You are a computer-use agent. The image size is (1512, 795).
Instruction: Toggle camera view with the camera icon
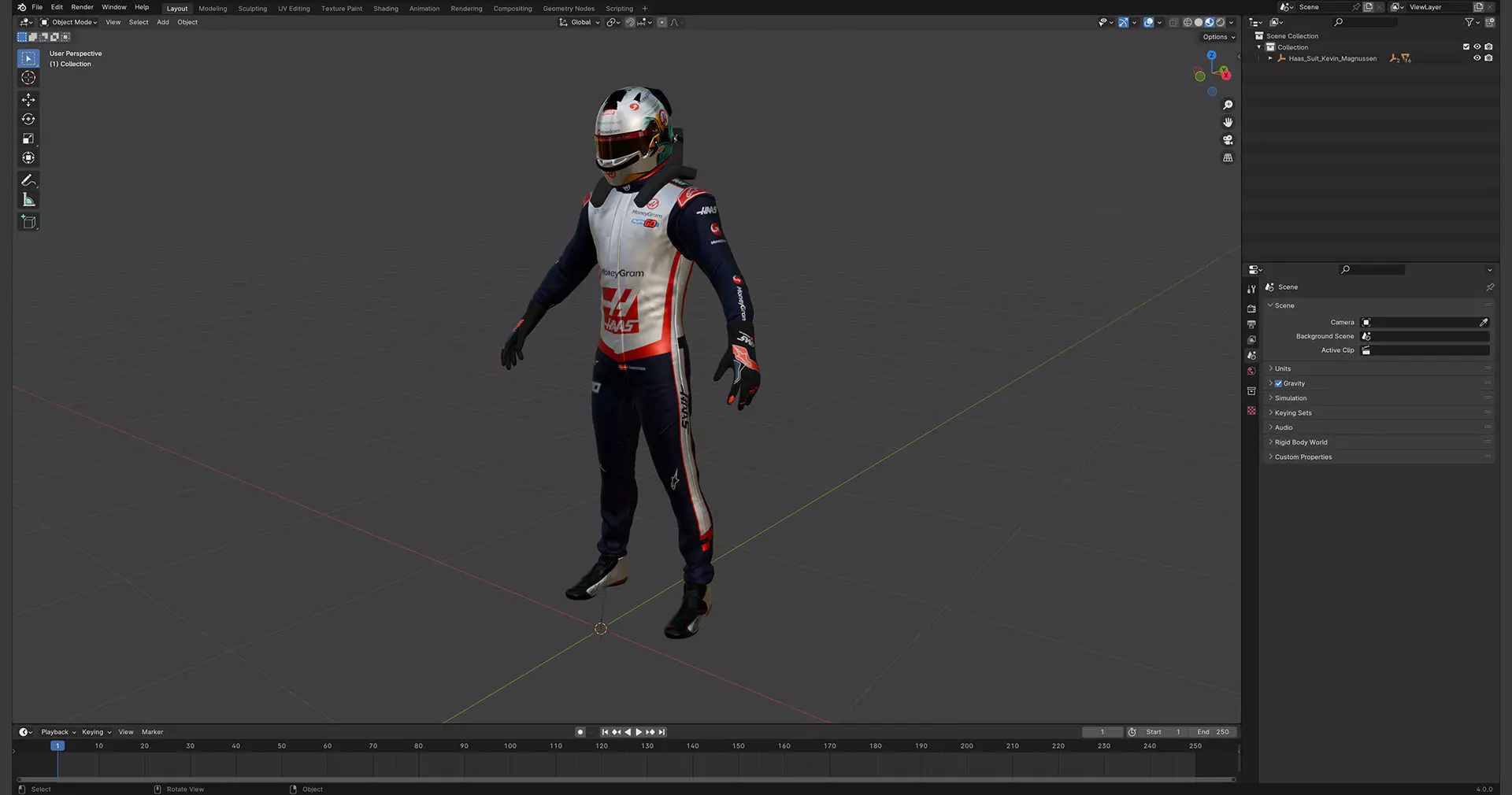tap(1228, 140)
